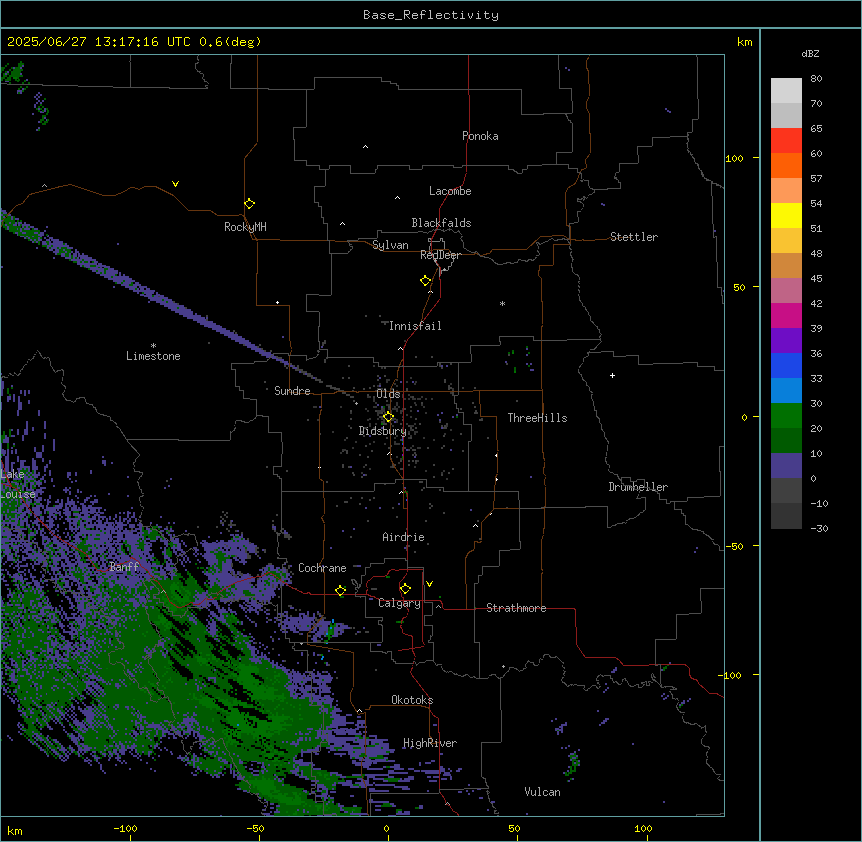The image size is (862, 842).
Task: Click the Sundre town label
Action: (x=292, y=391)
